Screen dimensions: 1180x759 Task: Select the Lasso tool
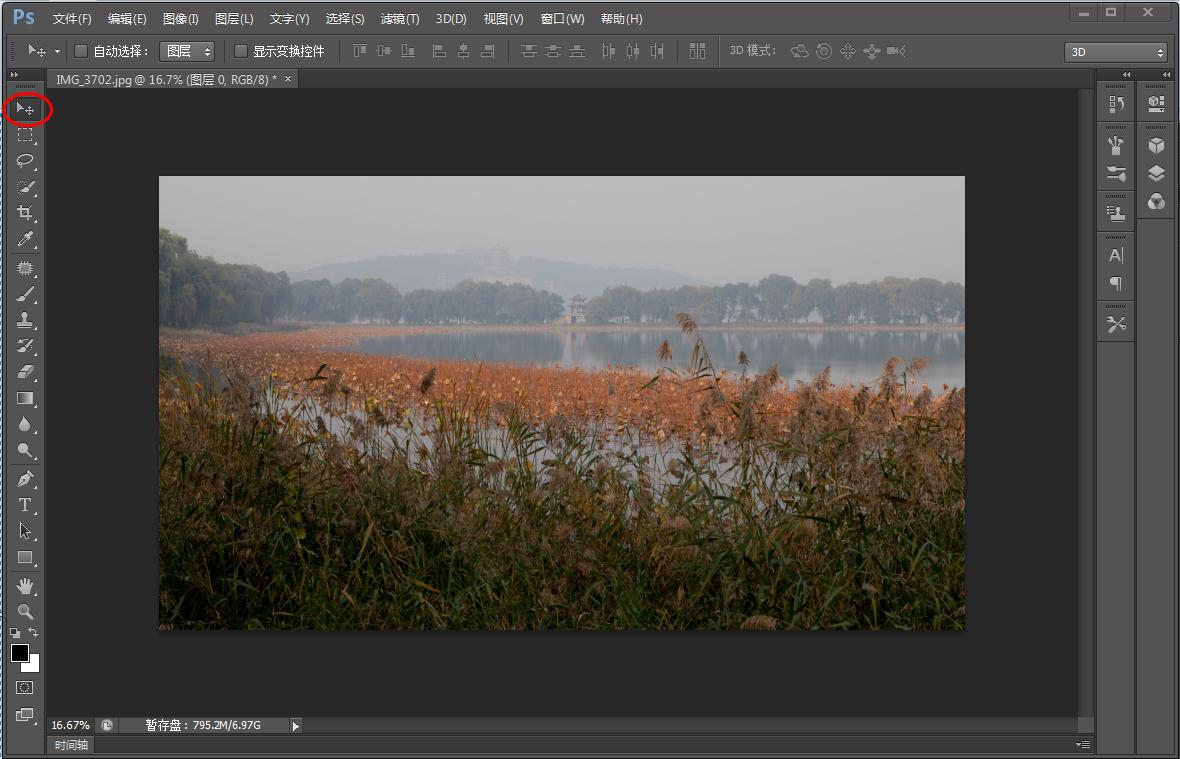point(26,160)
